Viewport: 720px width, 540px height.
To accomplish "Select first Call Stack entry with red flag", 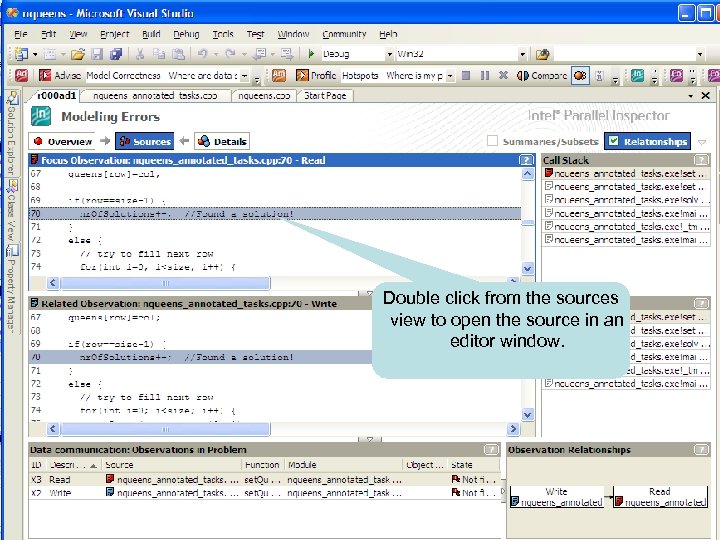I will (x=625, y=174).
